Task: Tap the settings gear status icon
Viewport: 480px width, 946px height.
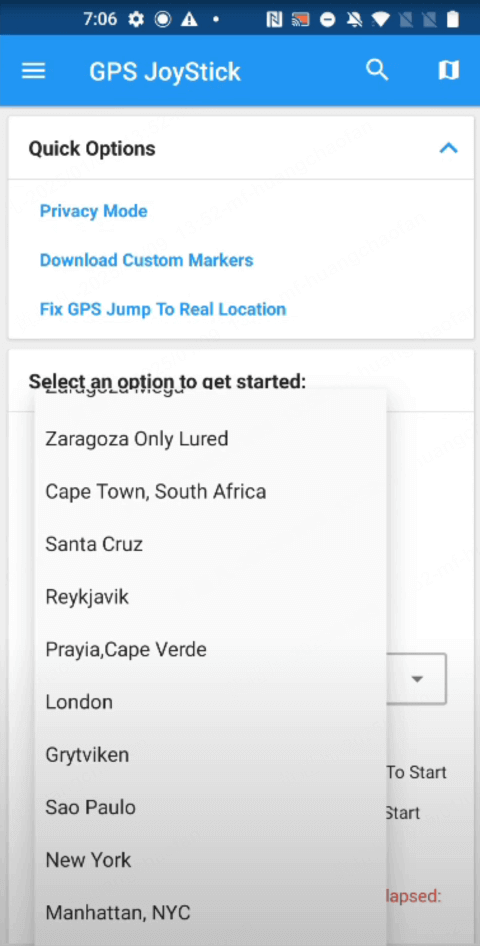Action: pyautogui.click(x=137, y=19)
